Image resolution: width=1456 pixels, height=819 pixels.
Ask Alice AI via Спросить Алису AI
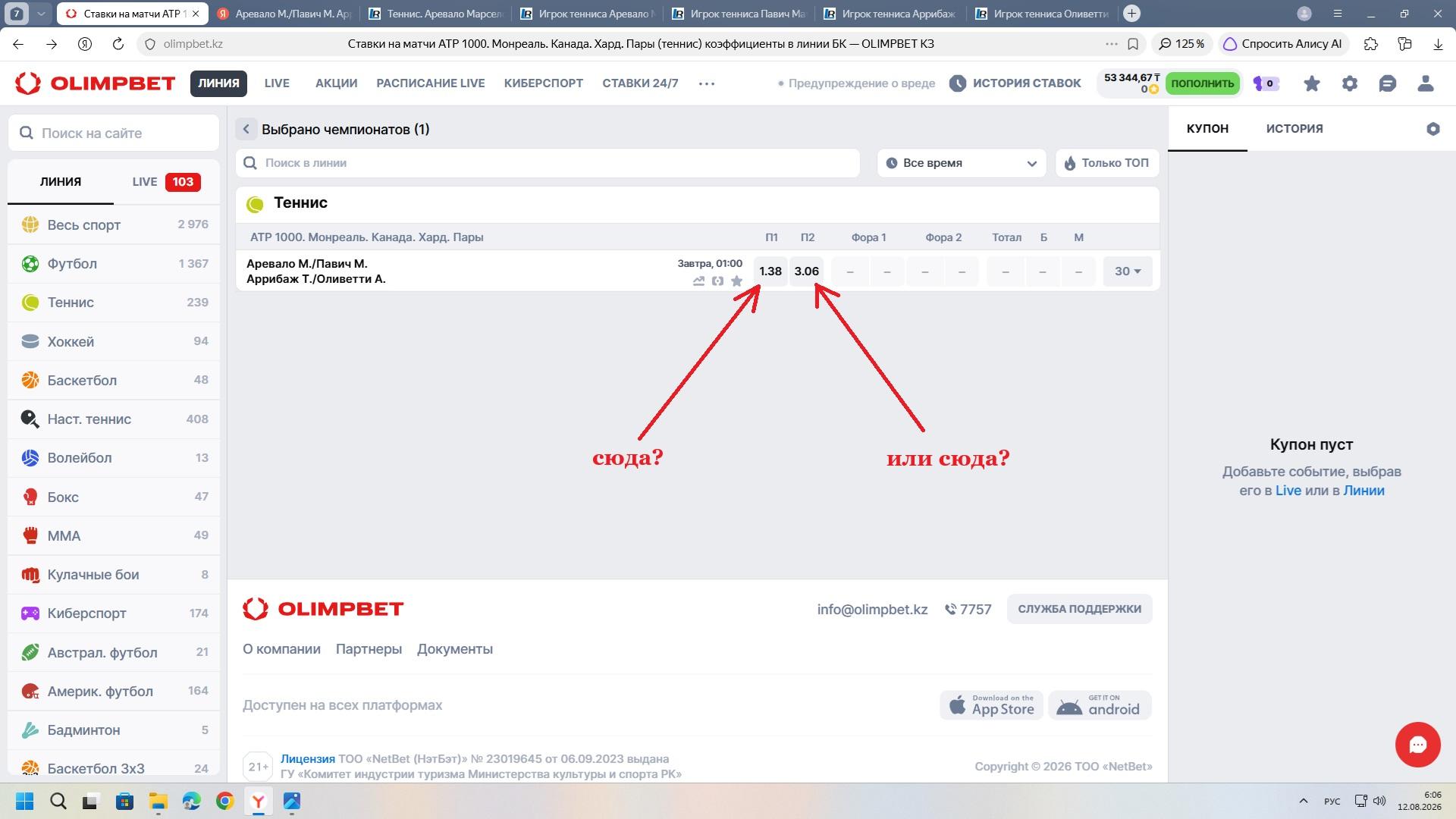tap(1282, 44)
